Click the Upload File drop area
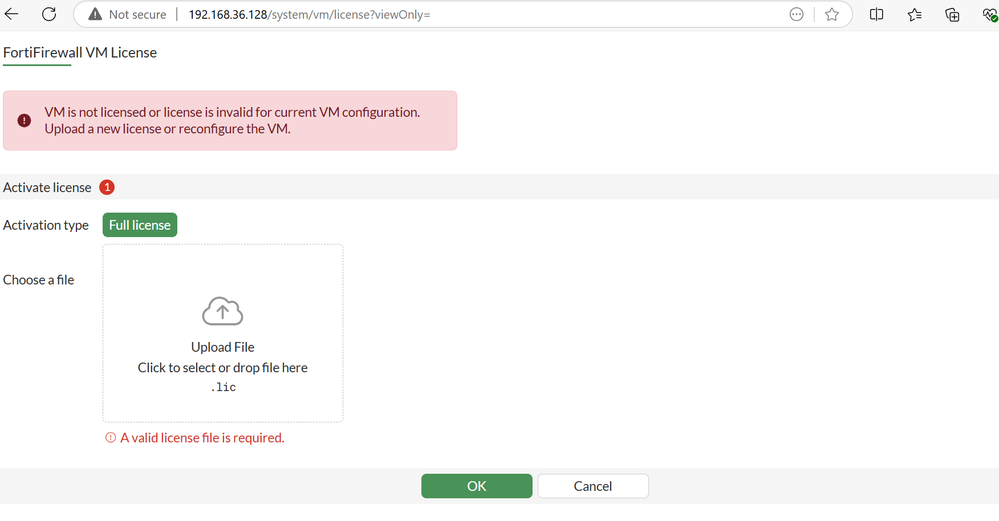999x521 pixels. [223, 333]
